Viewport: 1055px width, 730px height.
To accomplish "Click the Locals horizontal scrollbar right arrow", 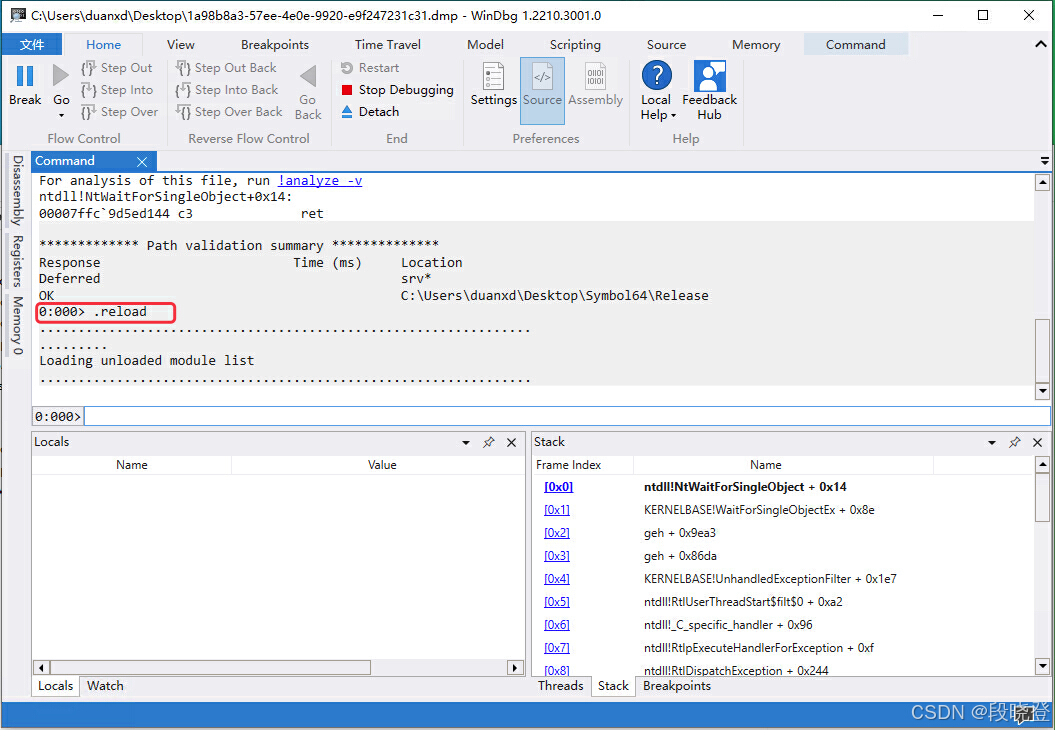I will coord(515,667).
